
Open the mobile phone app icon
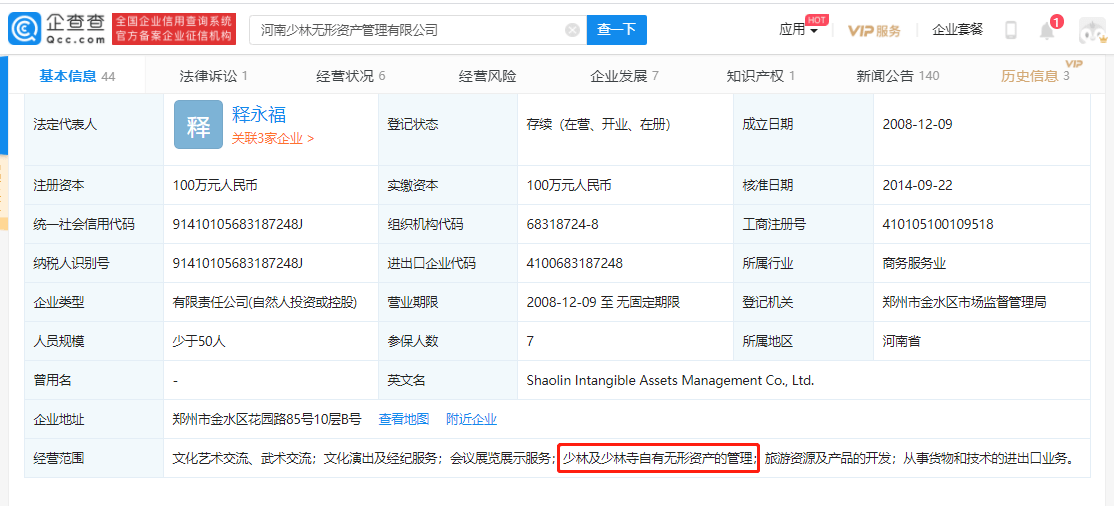click(x=1011, y=30)
